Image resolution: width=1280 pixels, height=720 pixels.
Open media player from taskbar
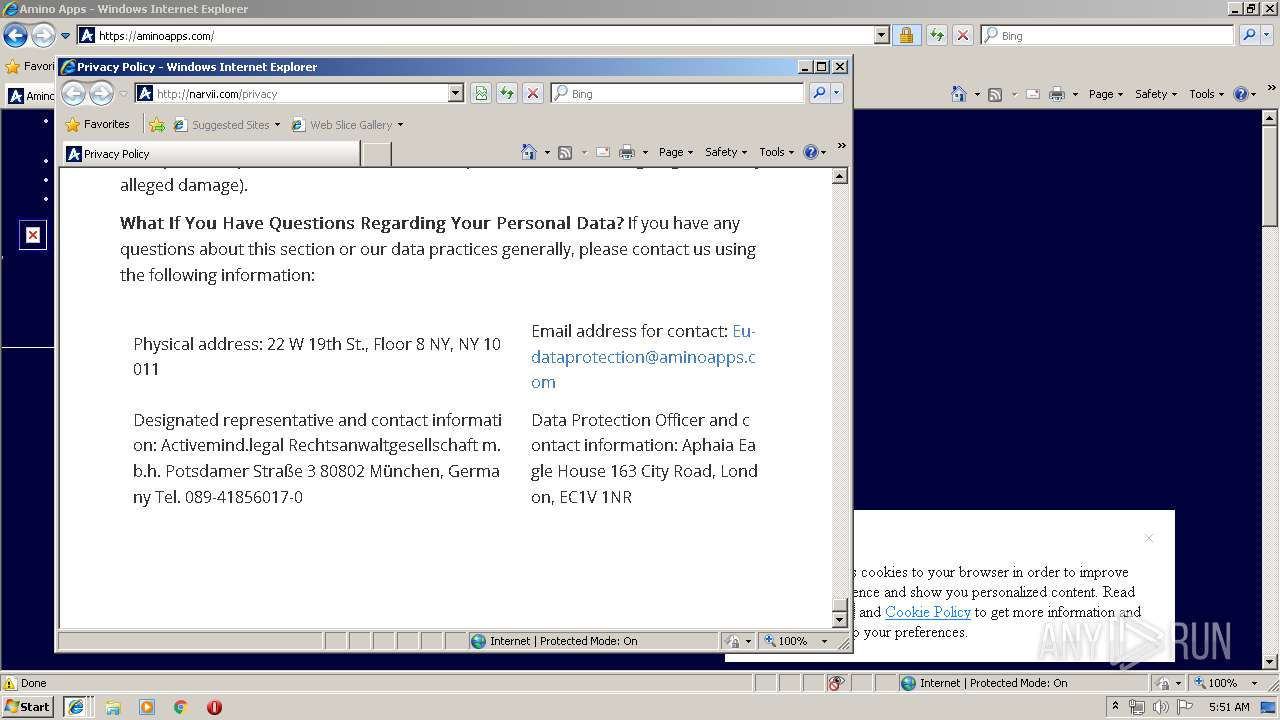point(147,707)
